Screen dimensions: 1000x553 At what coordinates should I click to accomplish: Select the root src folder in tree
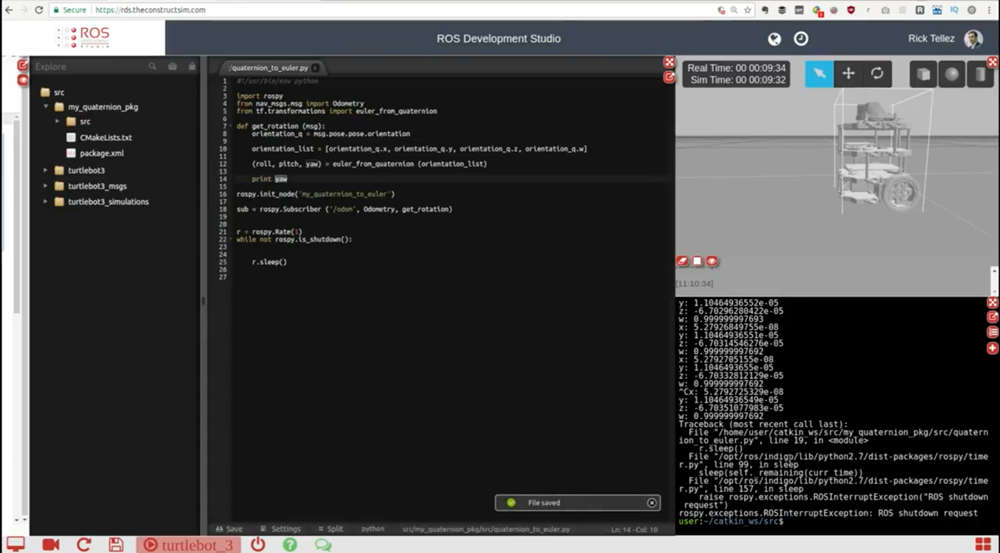coord(59,92)
